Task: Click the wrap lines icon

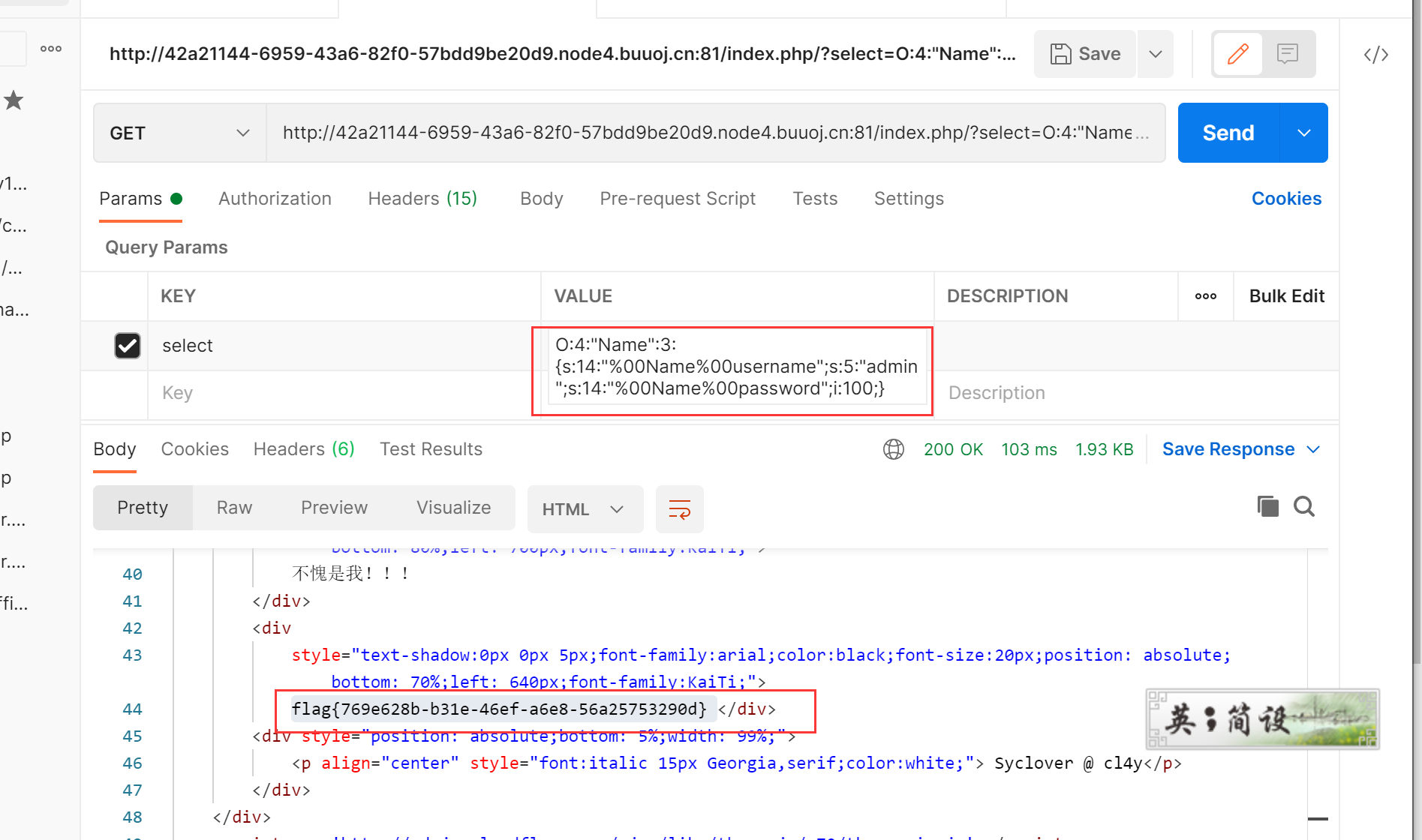Action: (679, 509)
